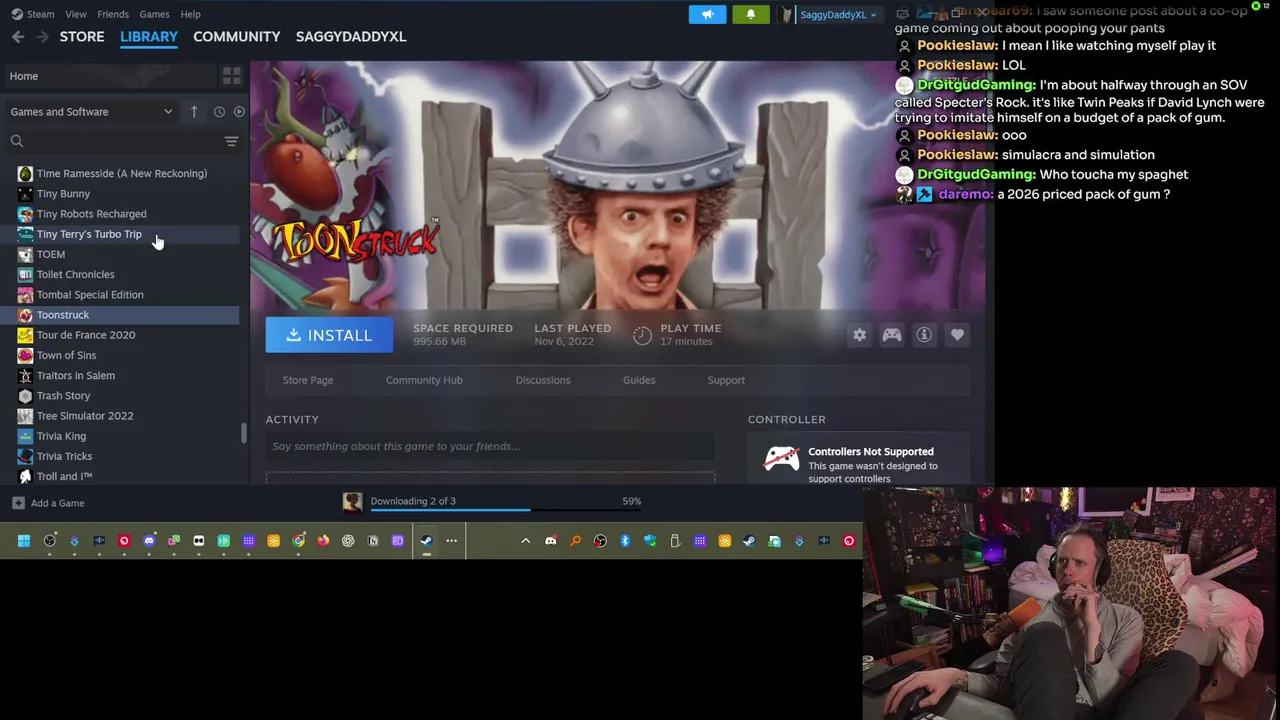Open the Games menu
Image resolution: width=1280 pixels, height=720 pixels.
(x=154, y=14)
